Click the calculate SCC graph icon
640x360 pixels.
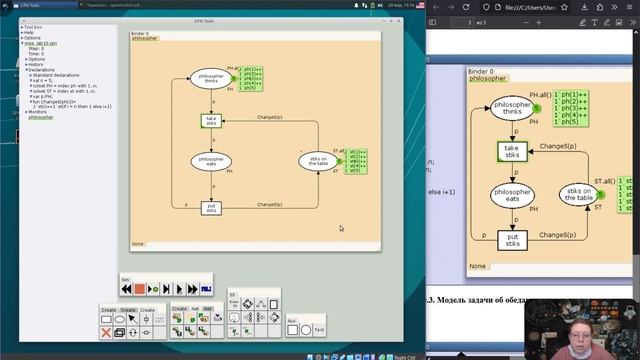pos(261,304)
